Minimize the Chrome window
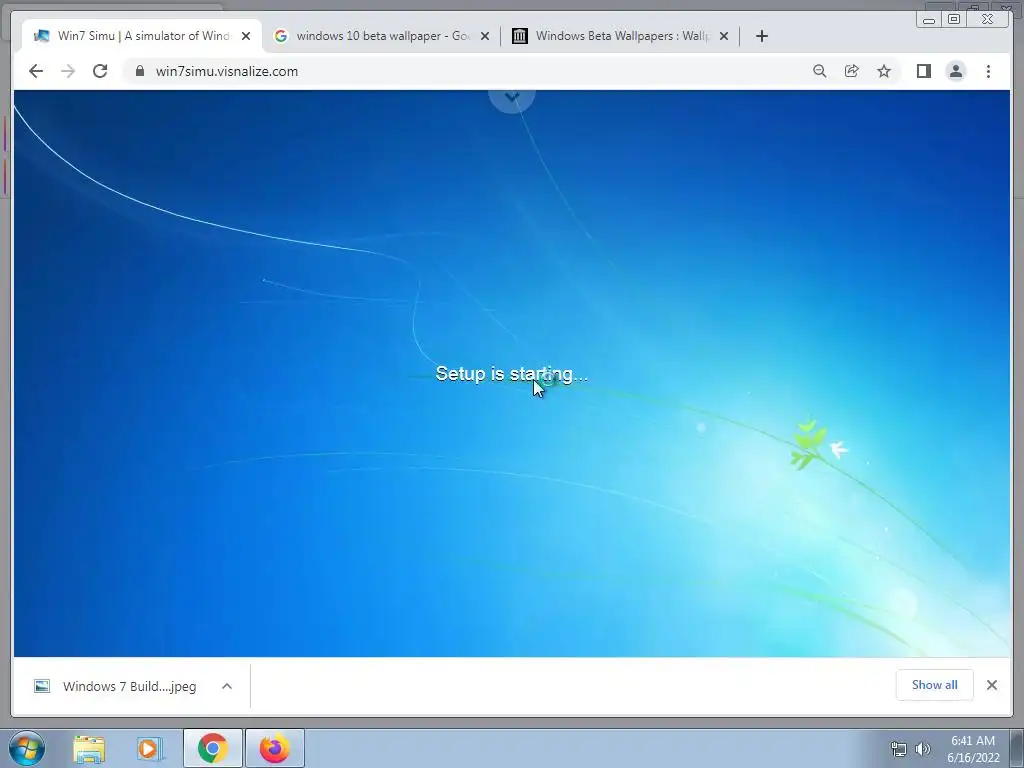Screen dimensions: 1024x768 pos(929,20)
